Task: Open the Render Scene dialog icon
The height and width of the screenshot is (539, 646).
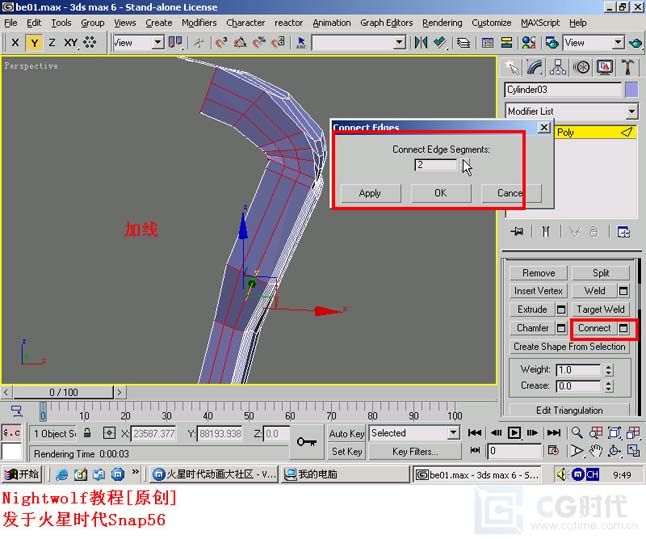Action: click(x=552, y=42)
